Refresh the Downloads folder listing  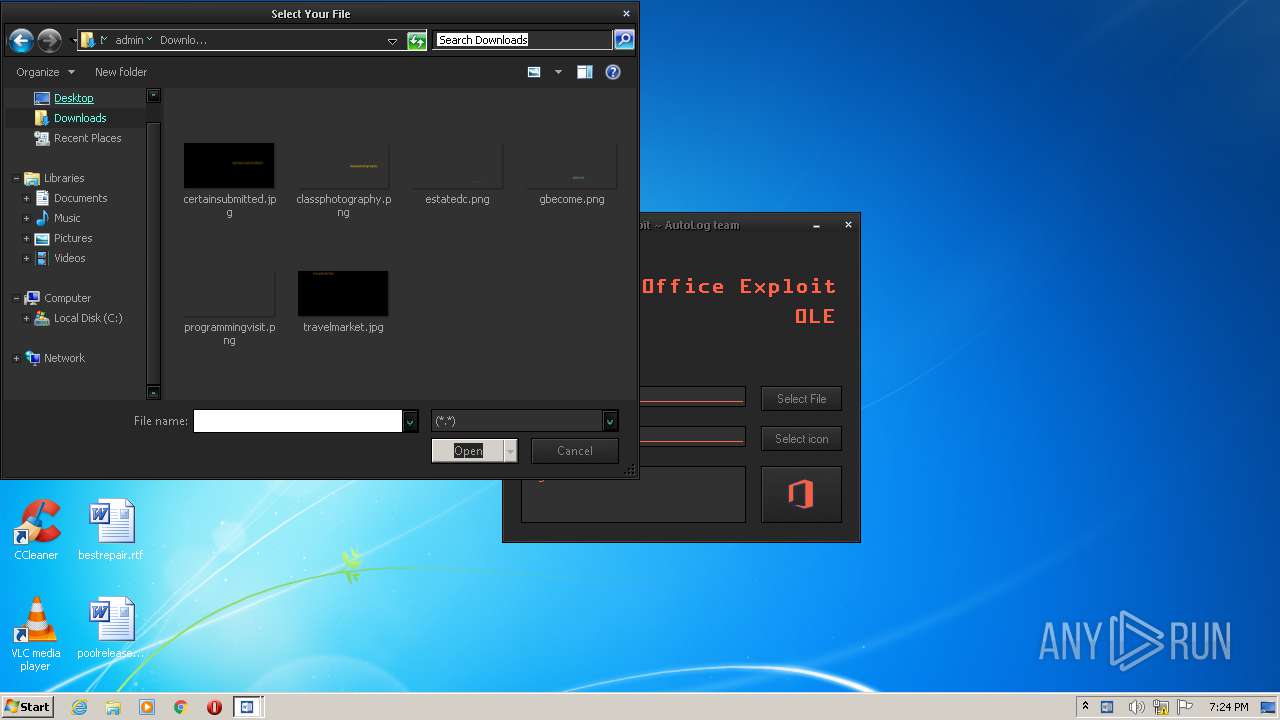[x=417, y=40]
